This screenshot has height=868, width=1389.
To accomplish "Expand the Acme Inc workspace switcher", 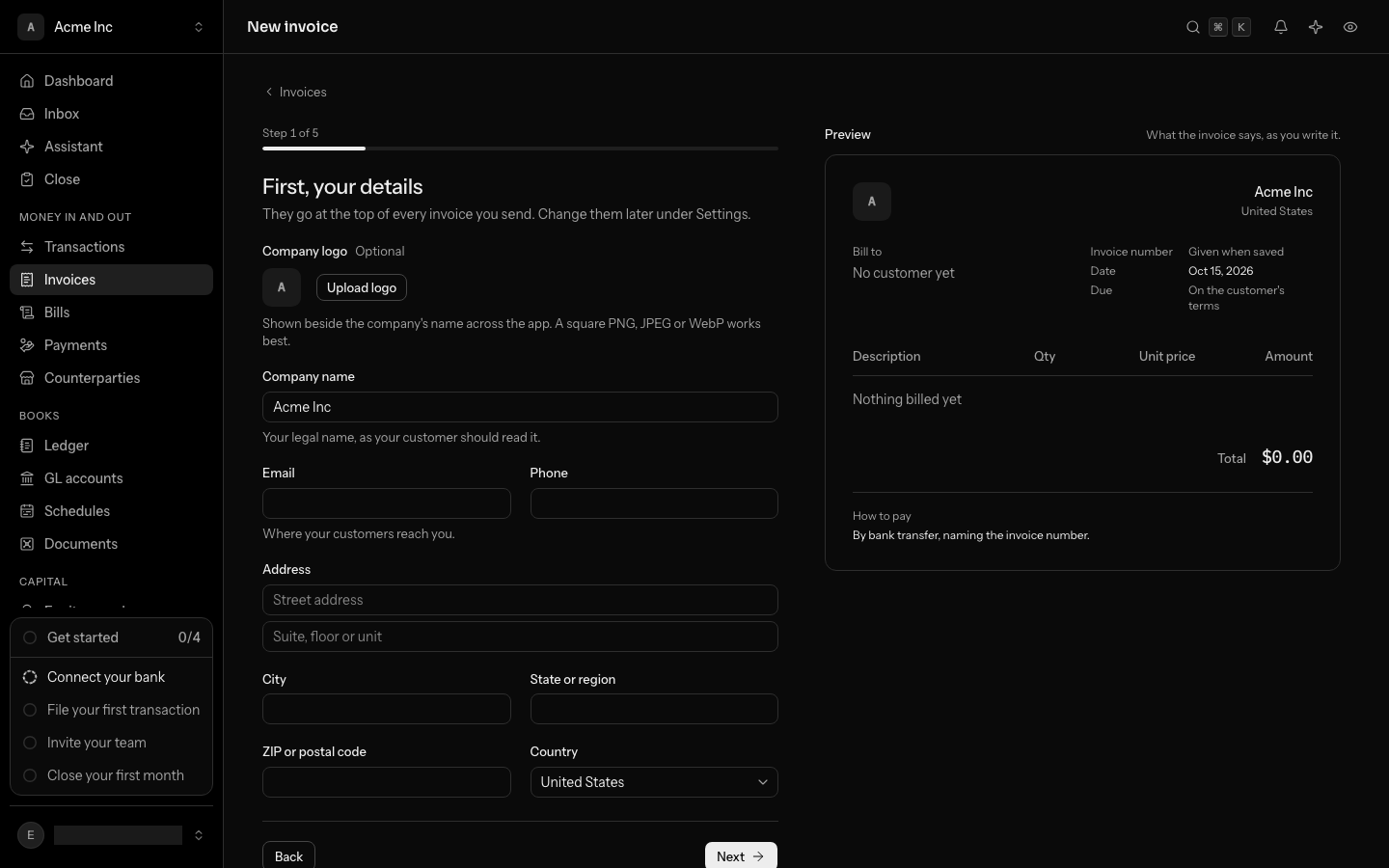I will click(x=111, y=27).
